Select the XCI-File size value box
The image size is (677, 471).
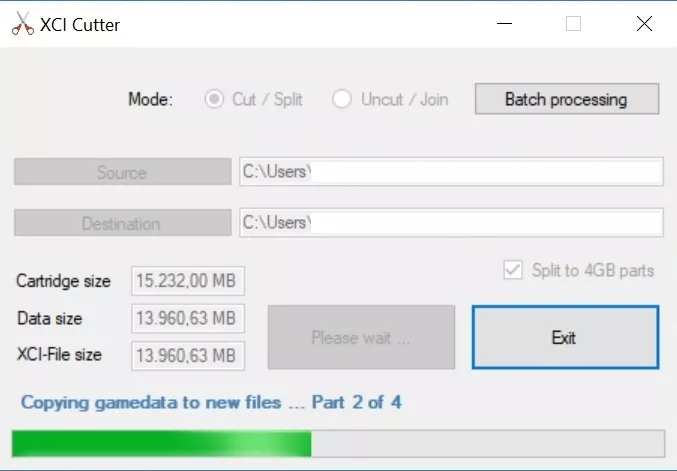pyautogui.click(x=188, y=355)
